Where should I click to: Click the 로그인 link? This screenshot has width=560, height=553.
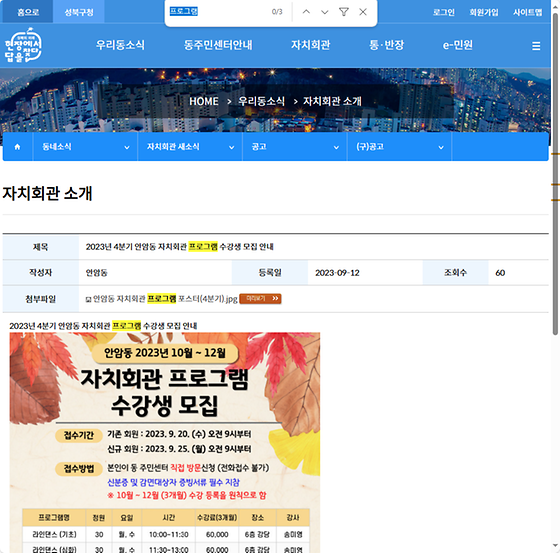pyautogui.click(x=444, y=12)
